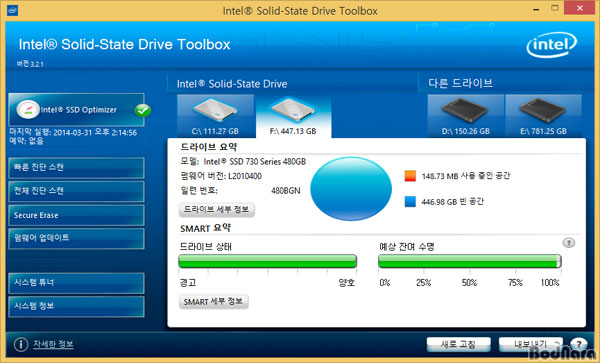Viewport: 600px width, 363px height.
Task: Click the disk usage pie chart
Action: click(x=351, y=189)
